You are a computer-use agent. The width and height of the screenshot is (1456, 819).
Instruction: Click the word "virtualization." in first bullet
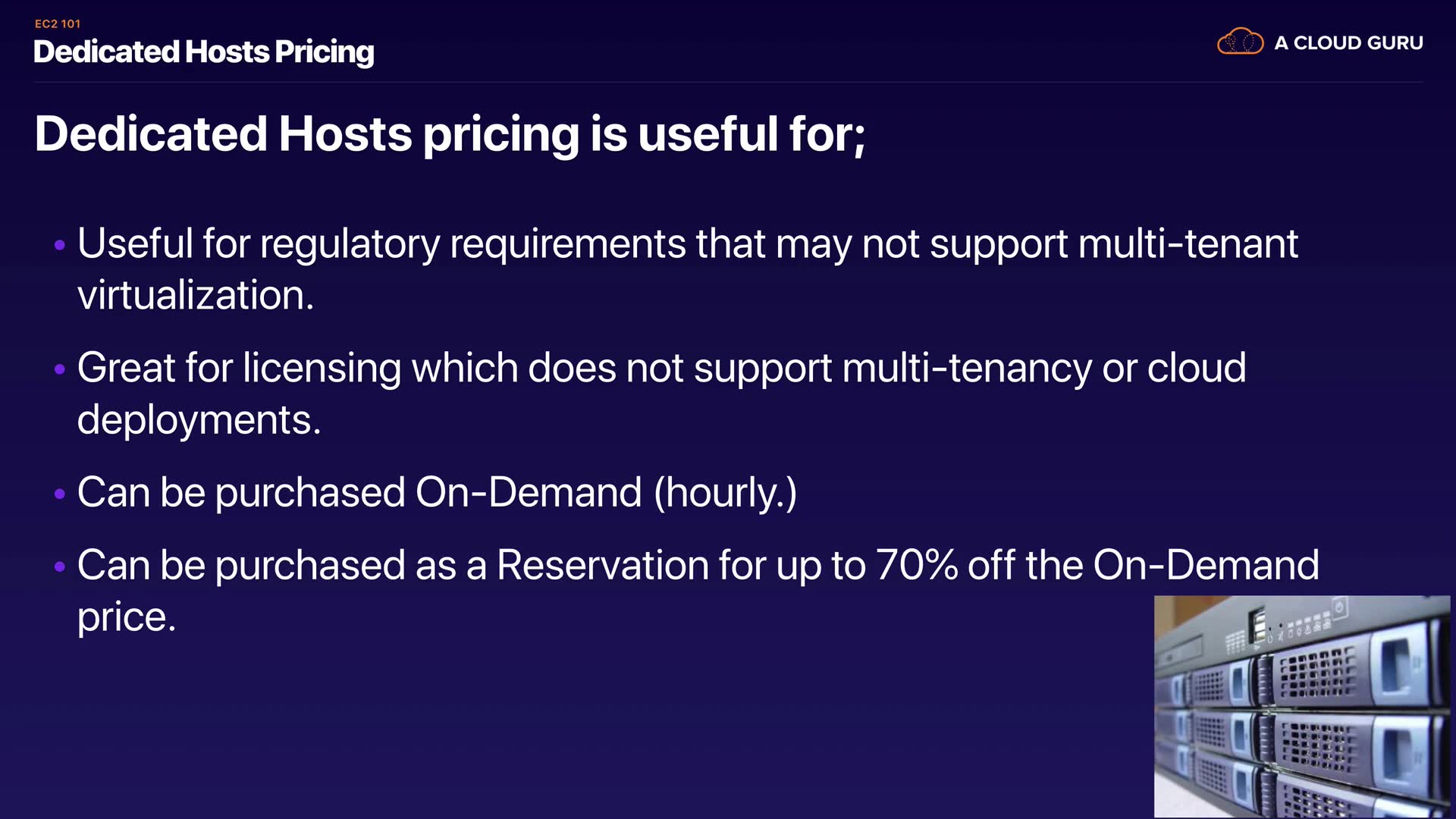pyautogui.click(x=196, y=295)
